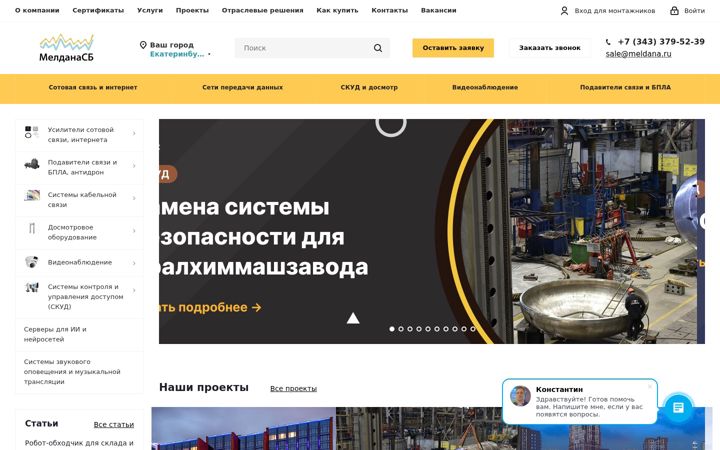This screenshot has width=720, height=450.
Task: Open Серверы для ИИ и нейросетей category
Action: point(79,334)
